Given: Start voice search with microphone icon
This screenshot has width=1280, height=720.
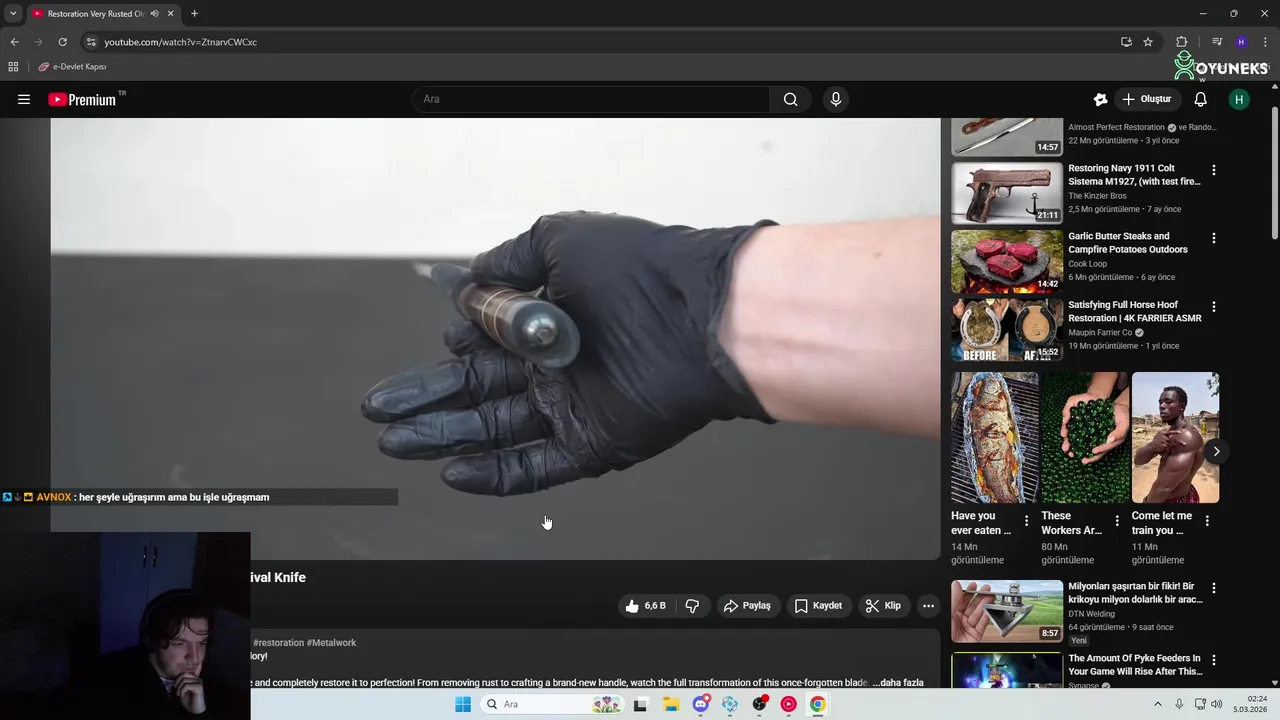Looking at the screenshot, I should click(x=836, y=99).
